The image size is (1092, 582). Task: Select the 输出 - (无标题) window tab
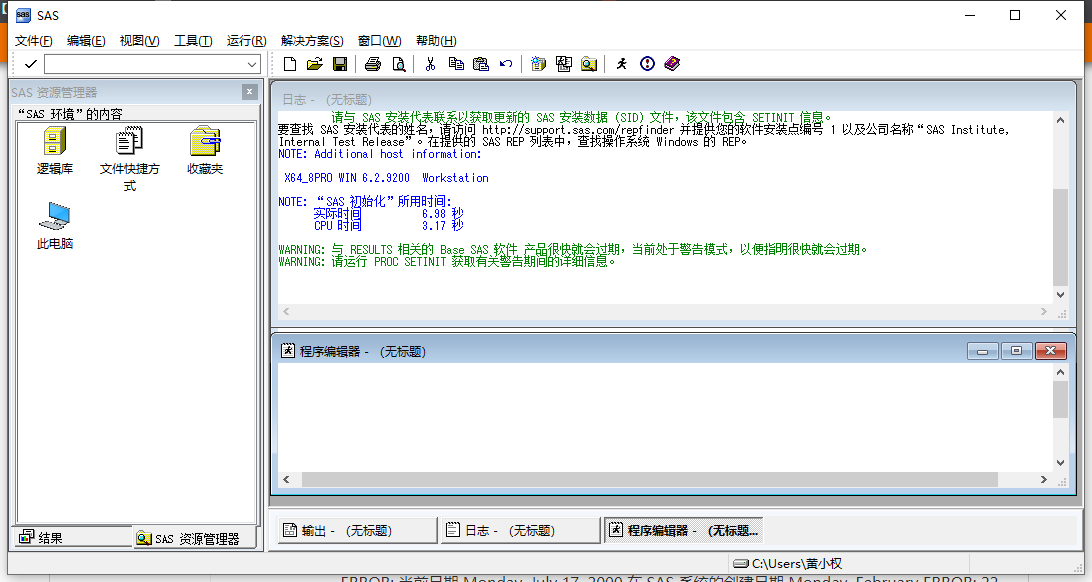point(357,530)
